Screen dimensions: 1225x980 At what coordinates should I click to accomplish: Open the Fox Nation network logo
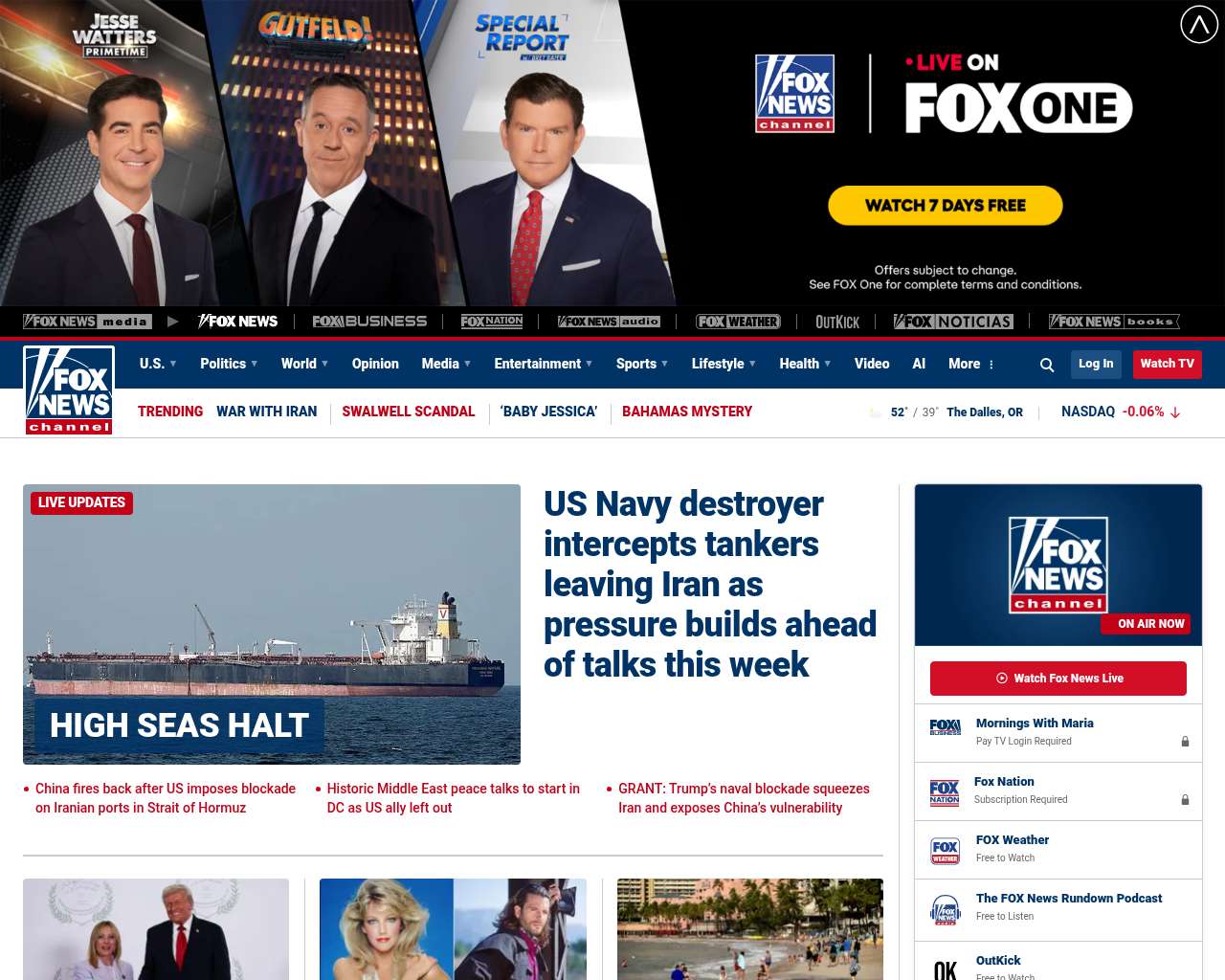[492, 322]
